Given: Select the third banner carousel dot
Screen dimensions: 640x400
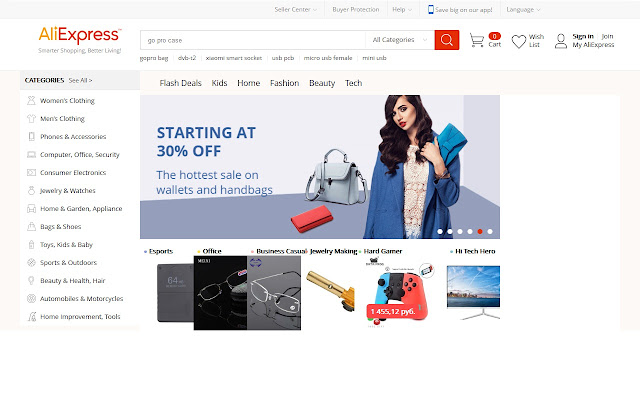Looking at the screenshot, I should 460,231.
